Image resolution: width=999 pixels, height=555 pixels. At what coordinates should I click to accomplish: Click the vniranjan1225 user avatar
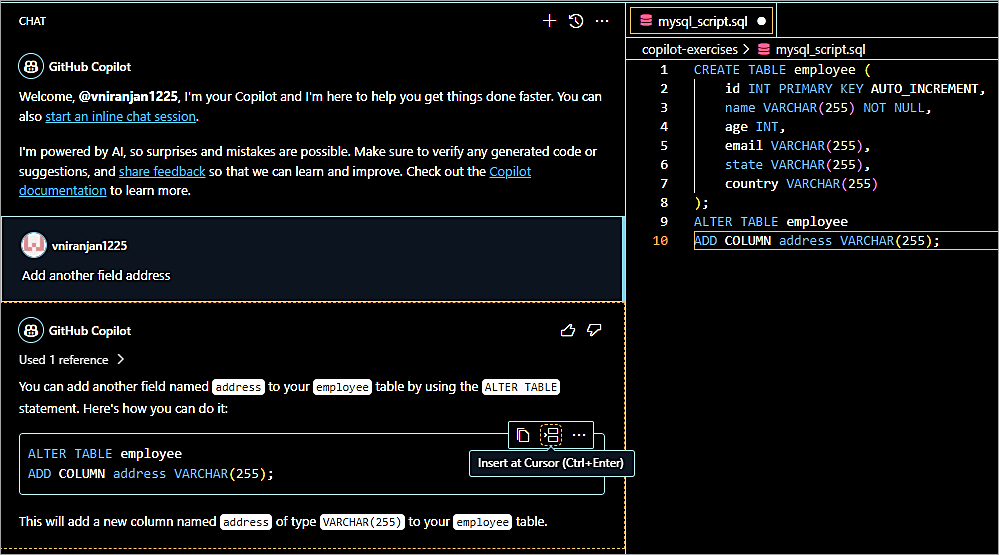point(33,245)
